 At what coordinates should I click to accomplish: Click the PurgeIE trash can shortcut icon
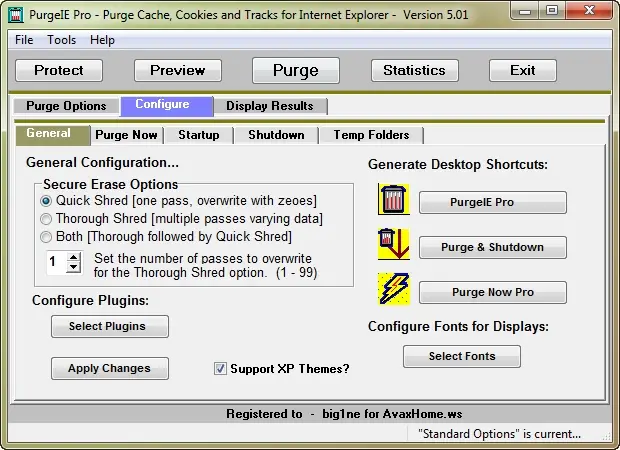(393, 199)
